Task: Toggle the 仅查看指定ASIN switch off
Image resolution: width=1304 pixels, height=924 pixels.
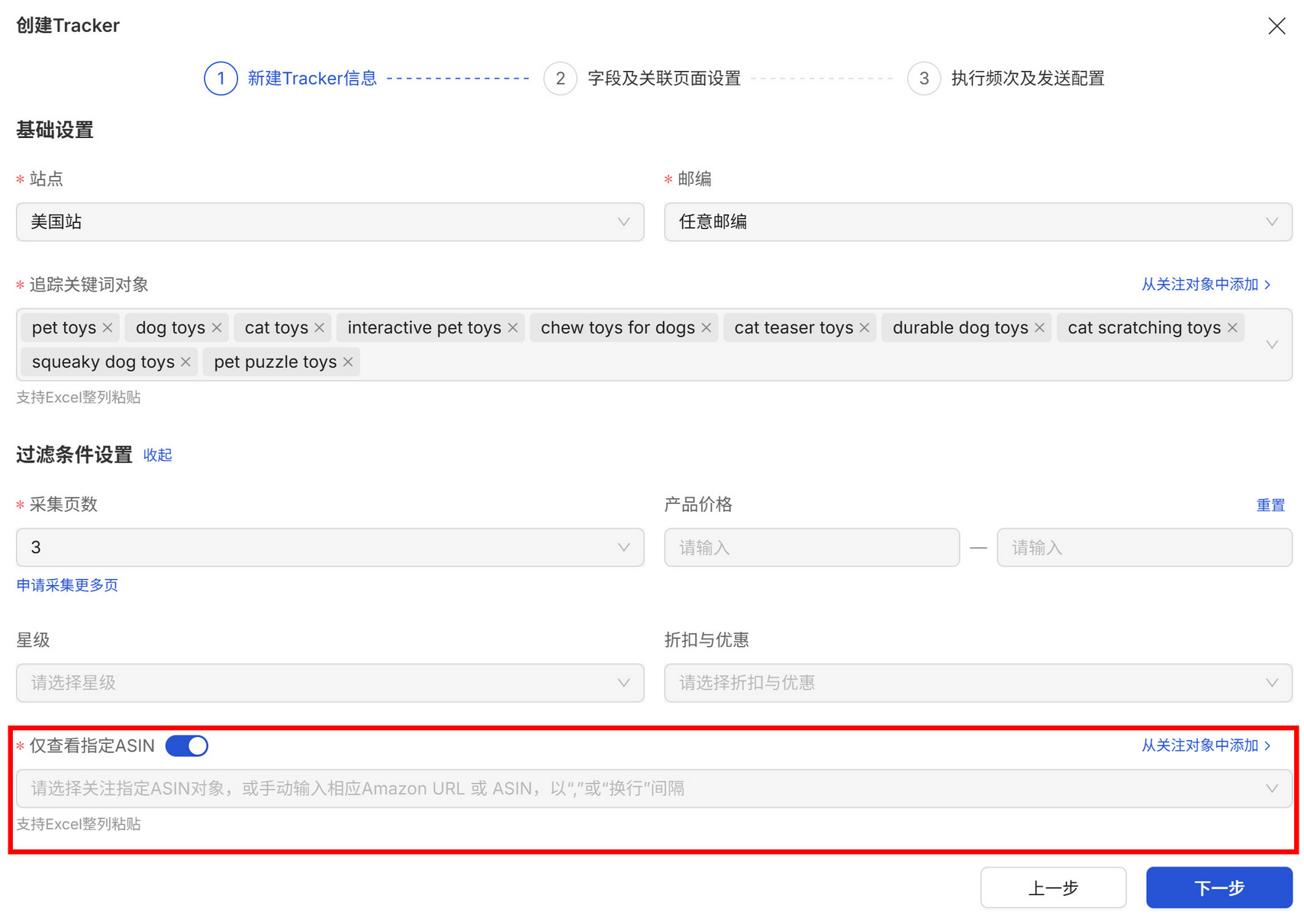Action: (187, 745)
